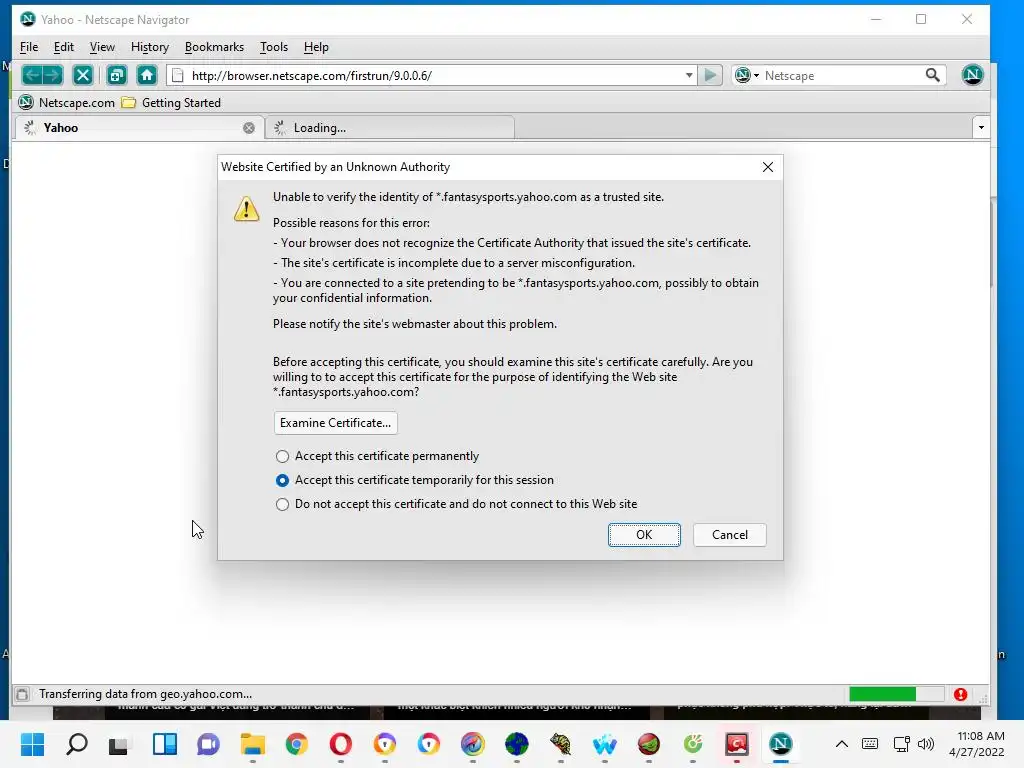This screenshot has width=1024, height=768.
Task: Click the page icon in the address bar
Action: 178,76
